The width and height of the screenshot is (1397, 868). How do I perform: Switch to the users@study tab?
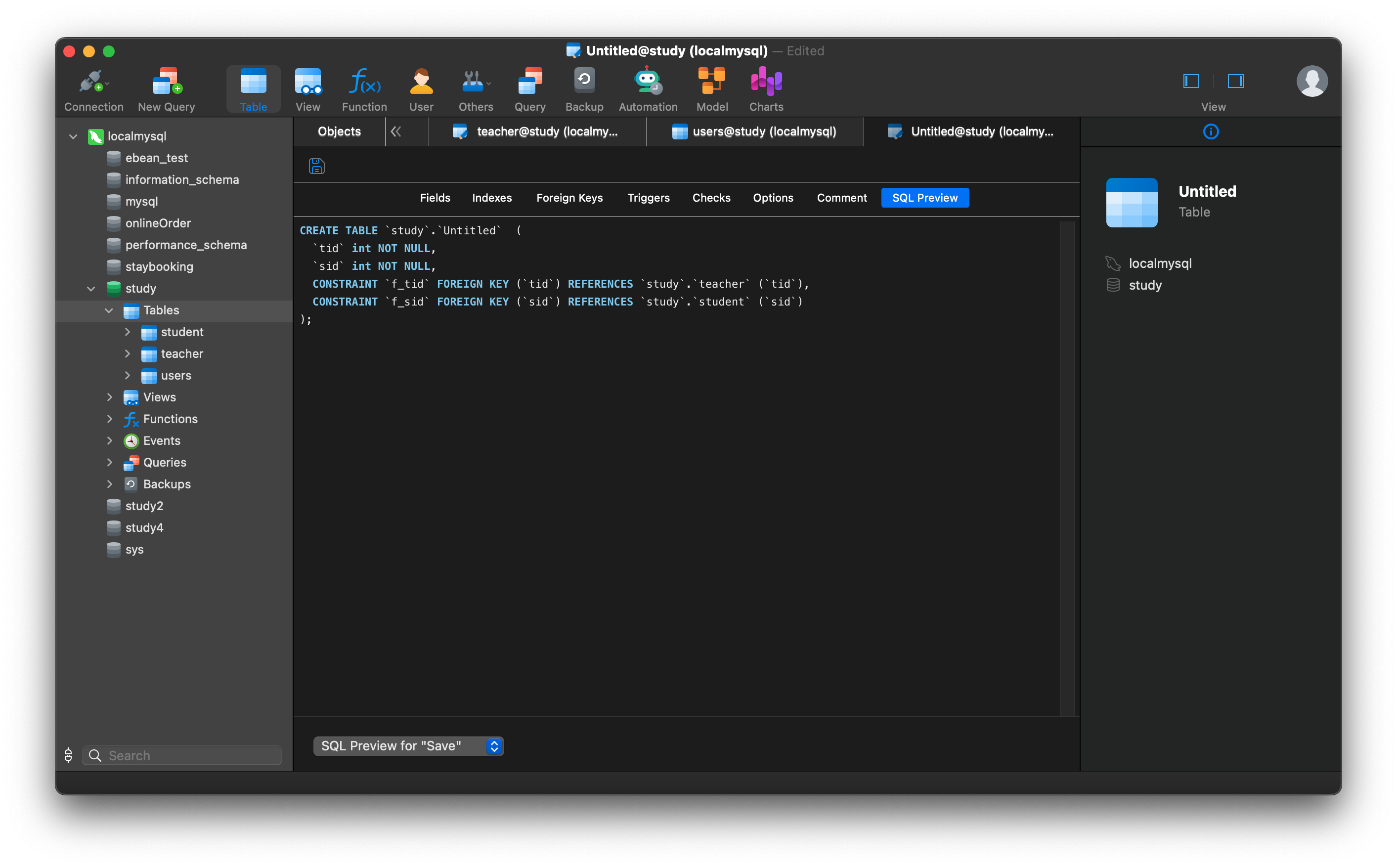pyautogui.click(x=754, y=131)
